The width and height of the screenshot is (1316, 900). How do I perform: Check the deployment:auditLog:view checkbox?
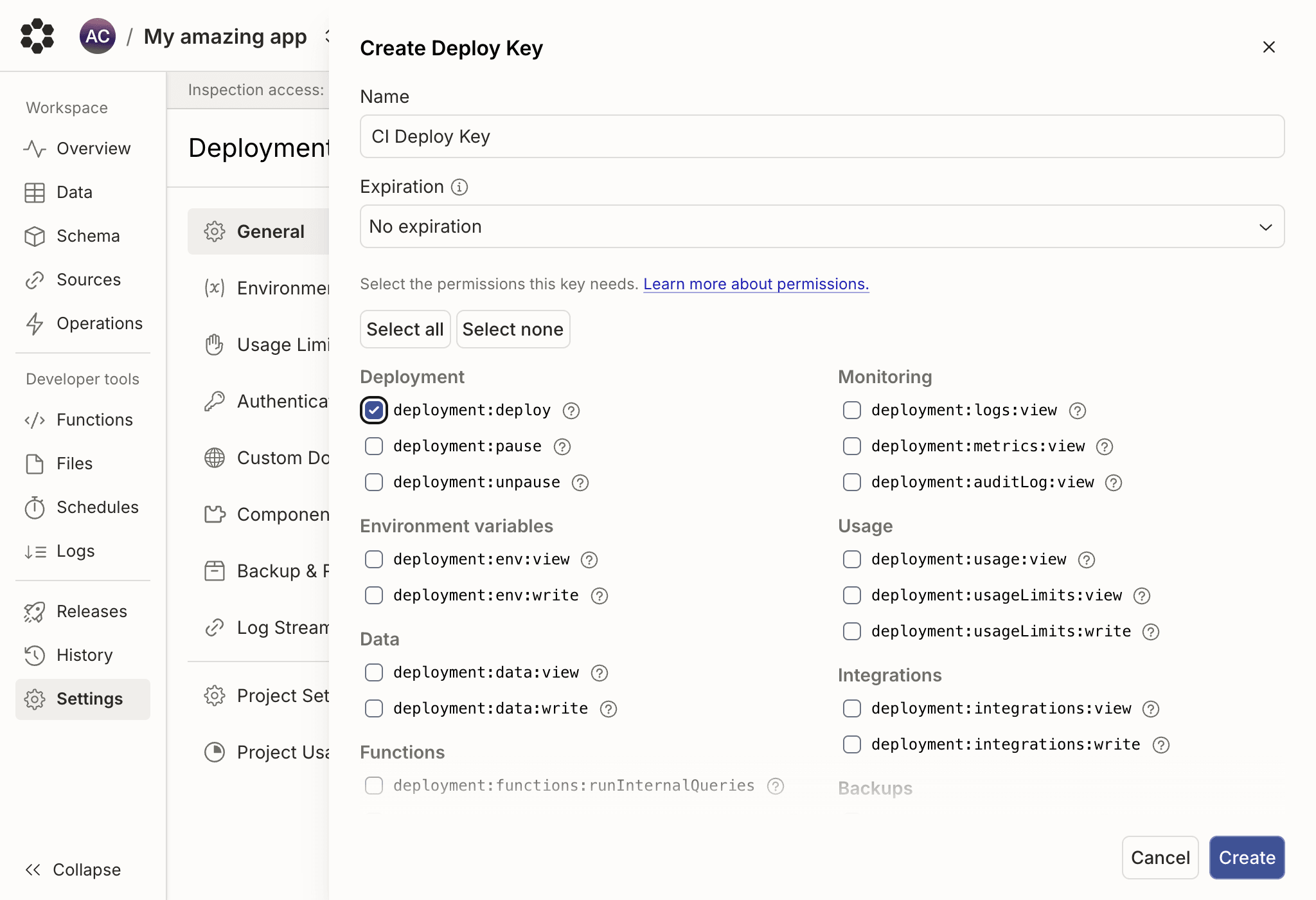852,482
